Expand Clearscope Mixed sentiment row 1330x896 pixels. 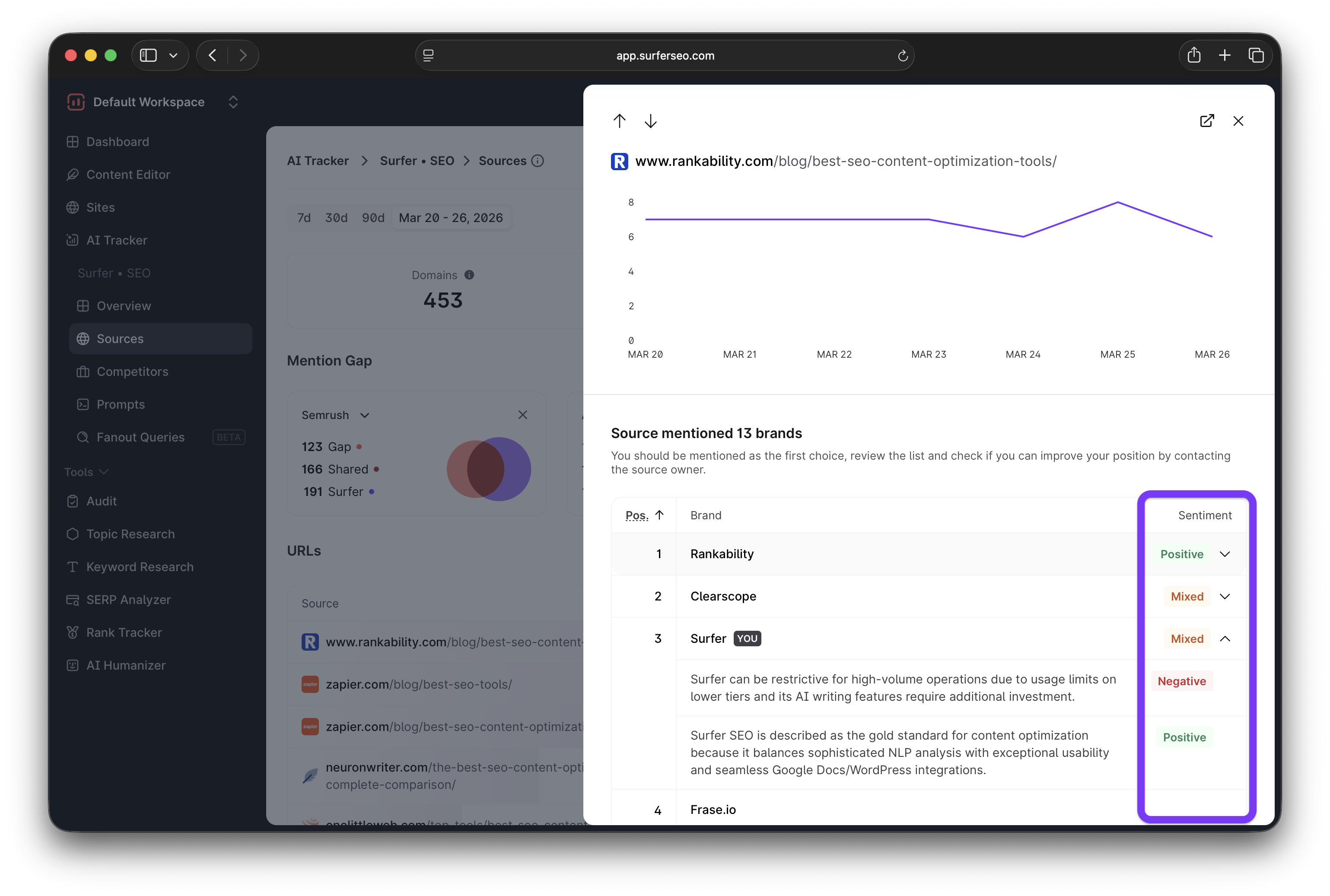tap(1225, 596)
